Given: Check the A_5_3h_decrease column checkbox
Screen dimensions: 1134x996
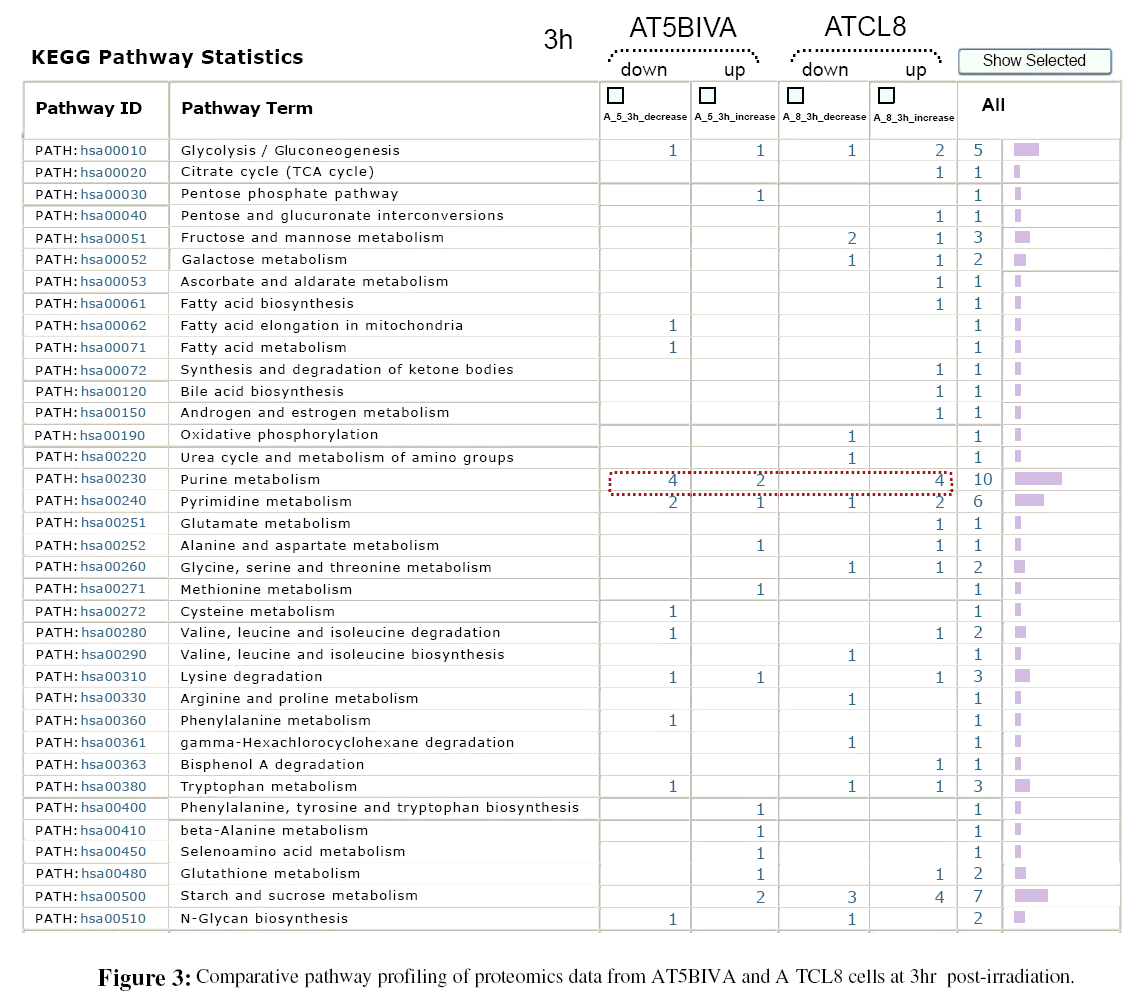Looking at the screenshot, I should click(615, 96).
